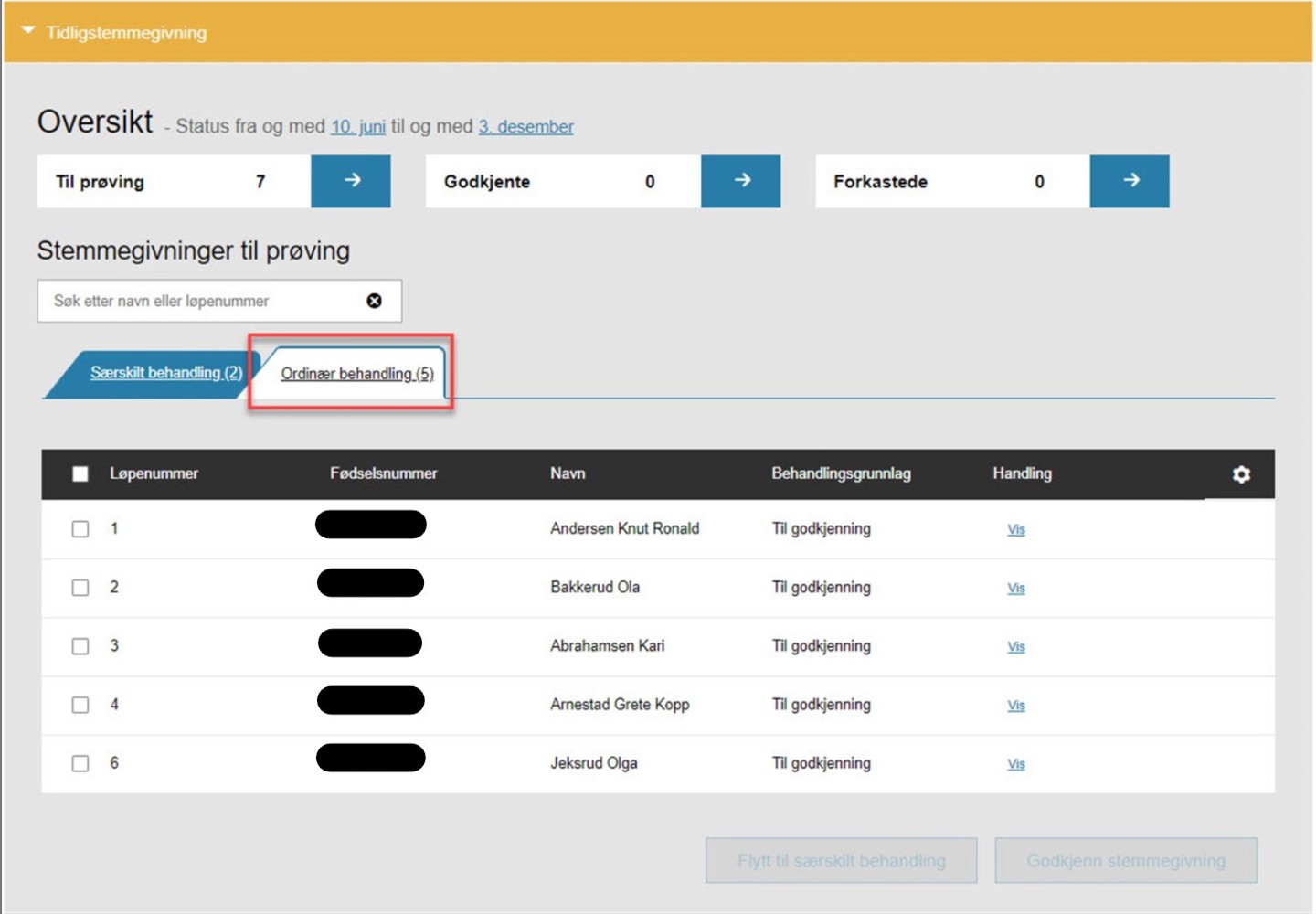Open the 10. juni start date link
Image resolution: width=1316 pixels, height=914 pixels.
click(x=357, y=127)
